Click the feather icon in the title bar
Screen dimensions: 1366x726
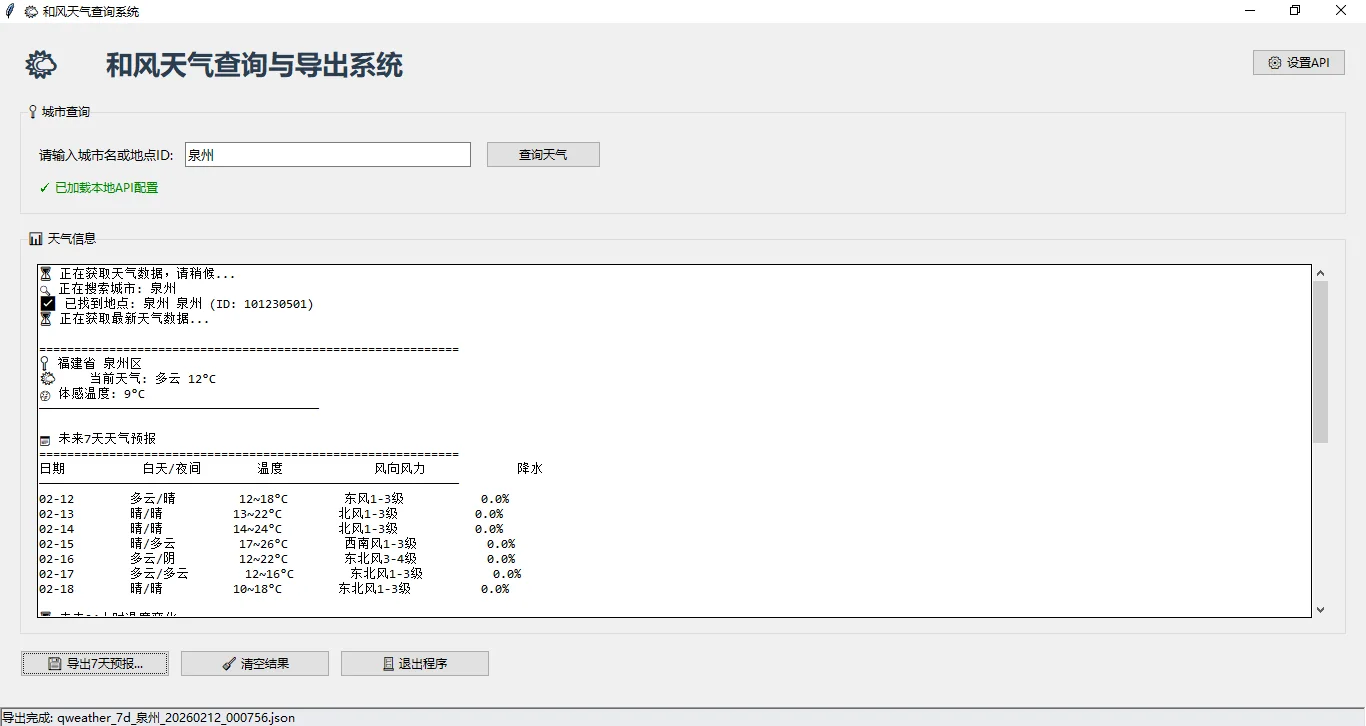tap(10, 10)
